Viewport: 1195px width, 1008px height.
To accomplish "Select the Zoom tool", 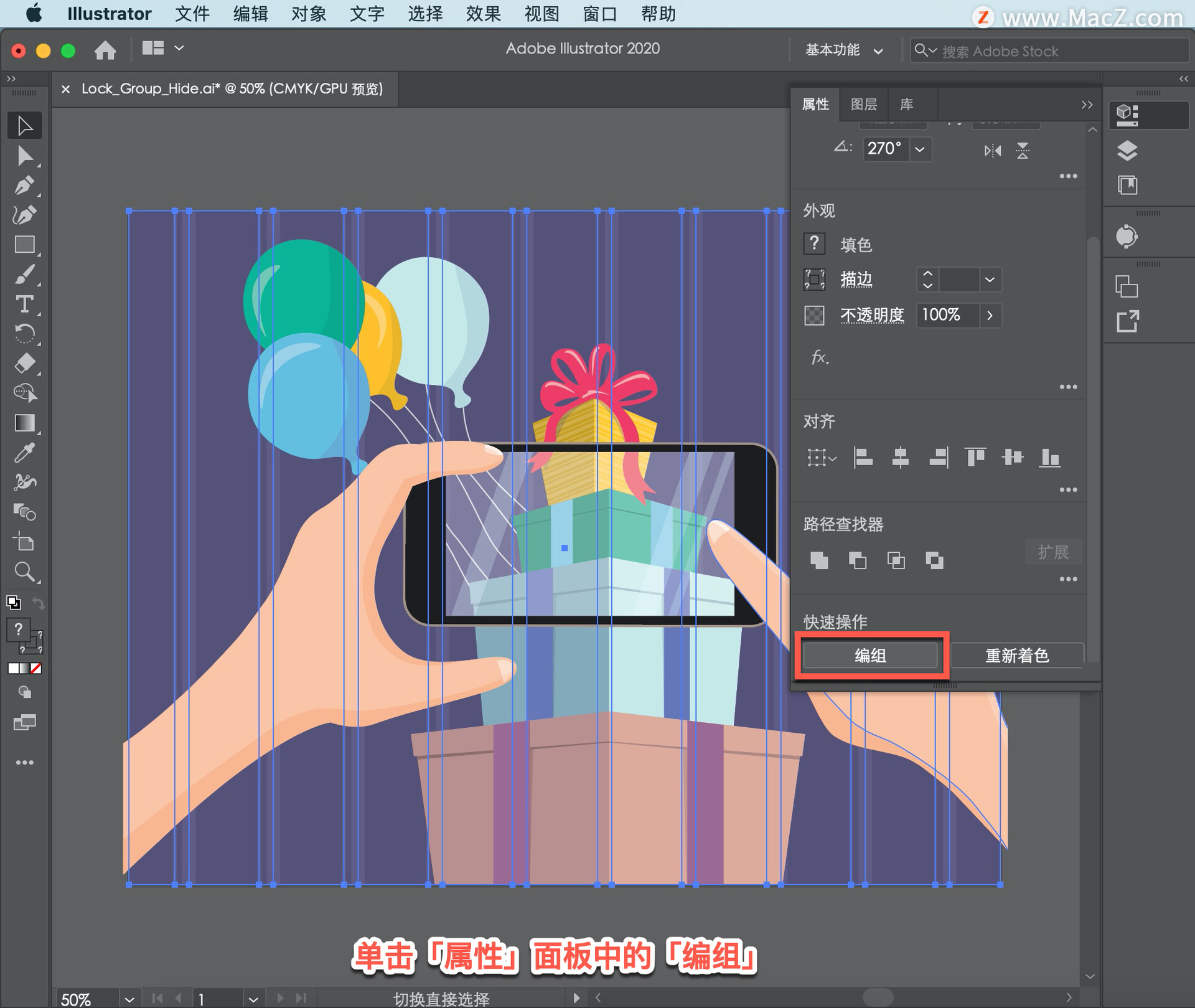I will point(25,572).
